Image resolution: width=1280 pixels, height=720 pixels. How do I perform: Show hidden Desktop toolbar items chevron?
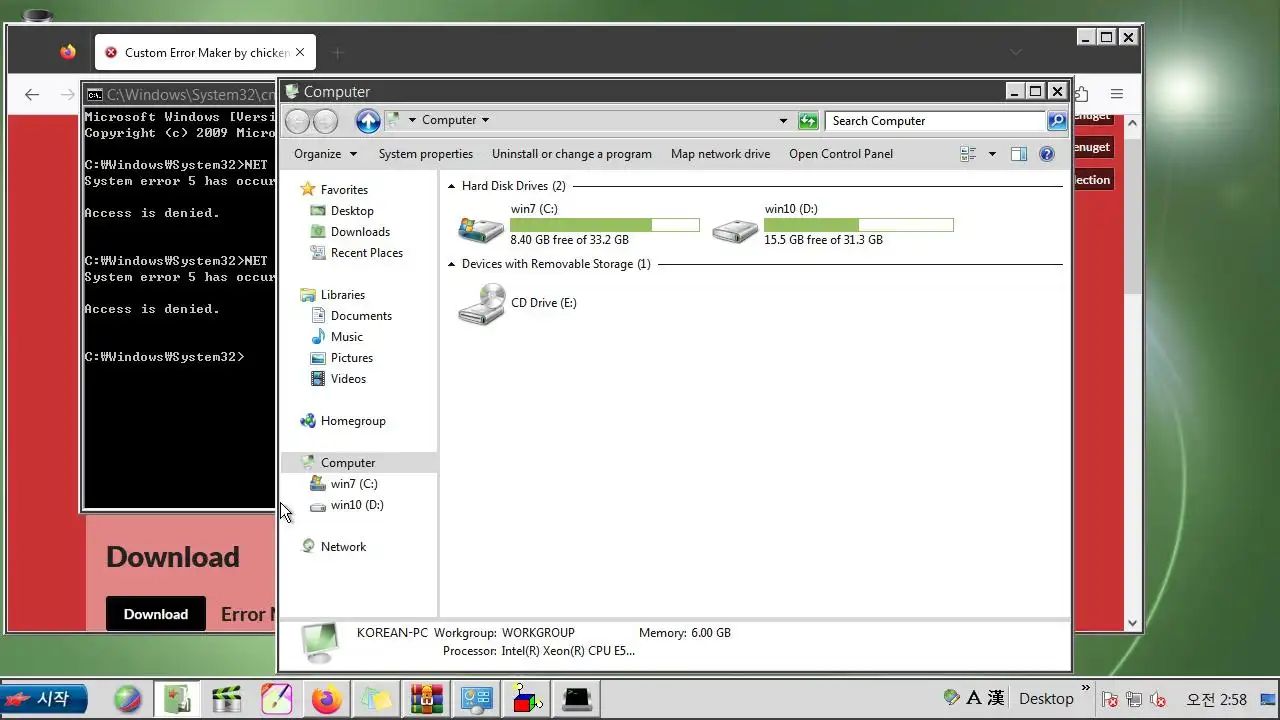(1086, 690)
